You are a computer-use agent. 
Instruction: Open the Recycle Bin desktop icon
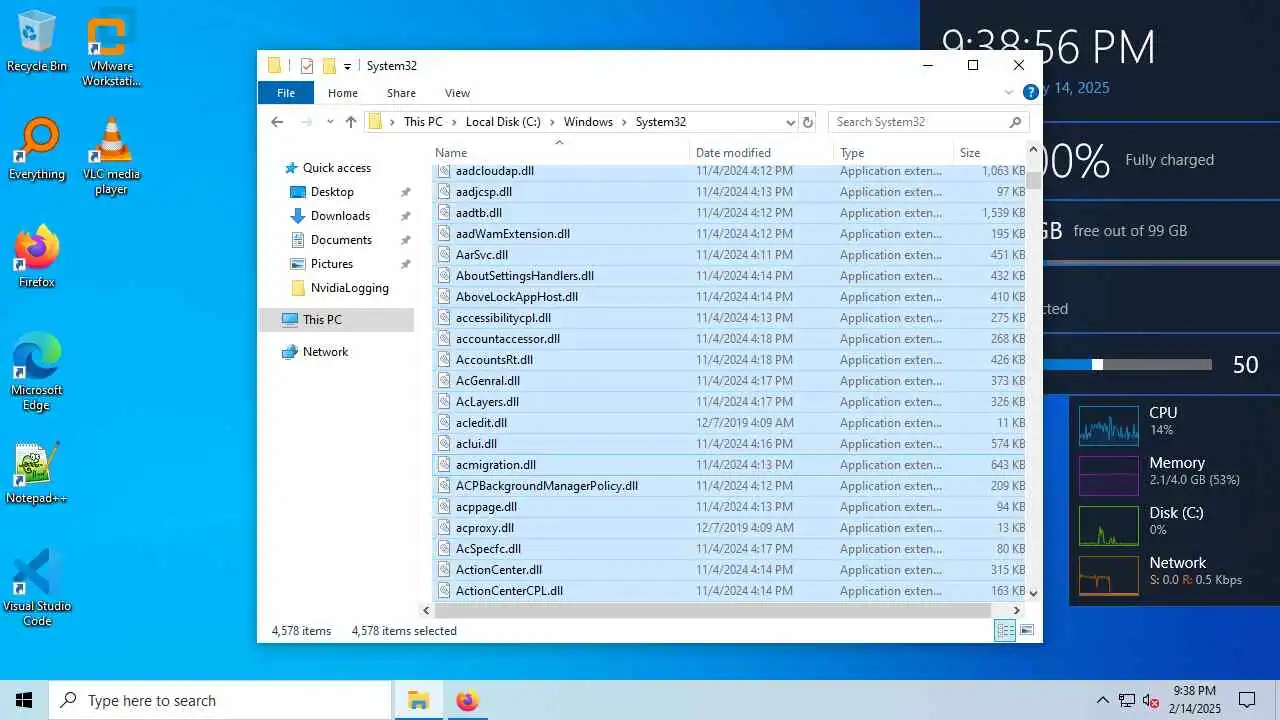37,42
